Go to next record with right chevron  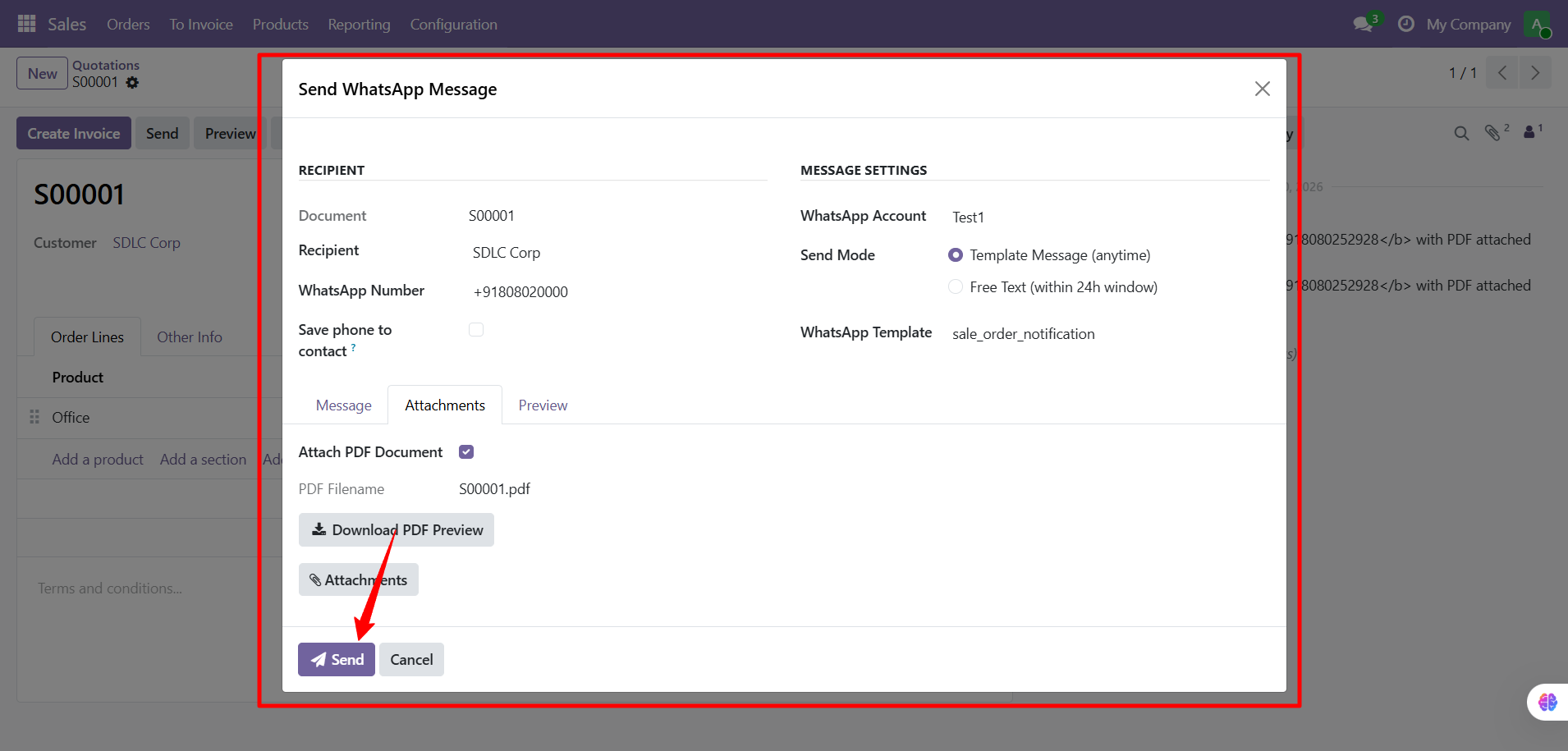click(1534, 73)
